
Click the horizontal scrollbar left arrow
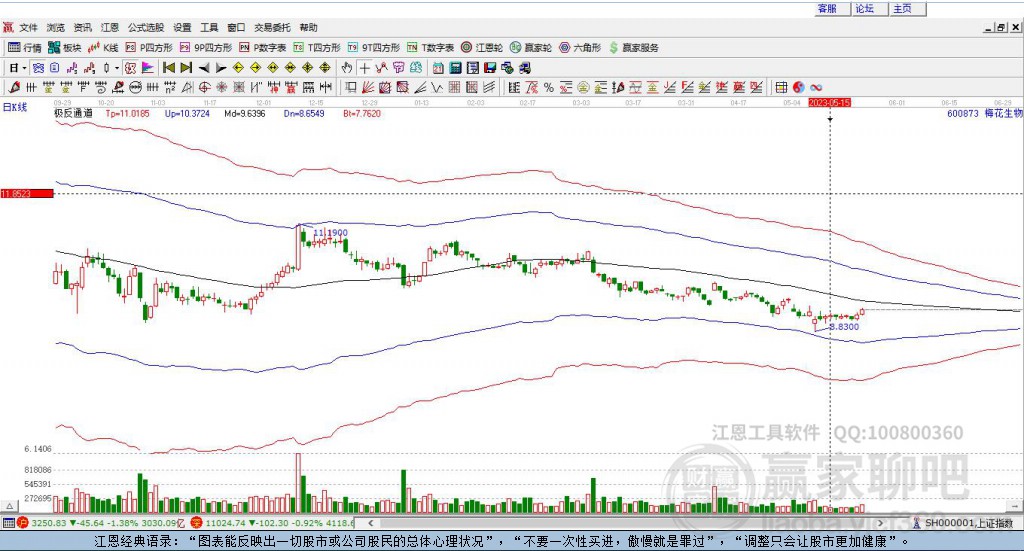coord(371,523)
